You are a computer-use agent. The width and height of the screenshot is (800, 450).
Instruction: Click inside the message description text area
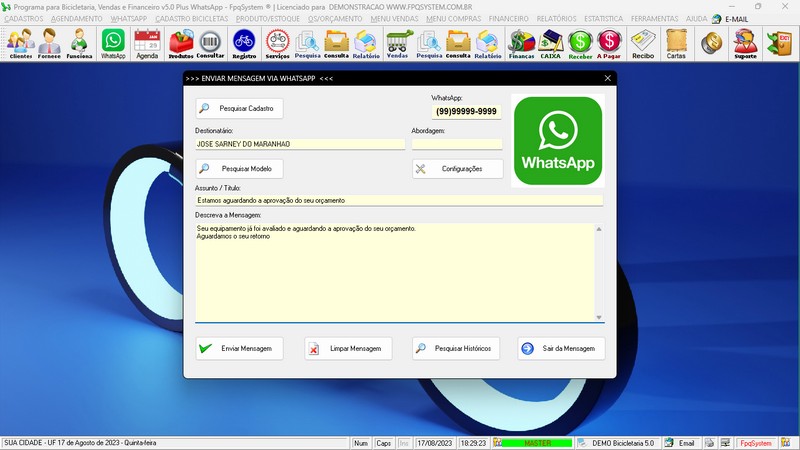pyautogui.click(x=395, y=272)
